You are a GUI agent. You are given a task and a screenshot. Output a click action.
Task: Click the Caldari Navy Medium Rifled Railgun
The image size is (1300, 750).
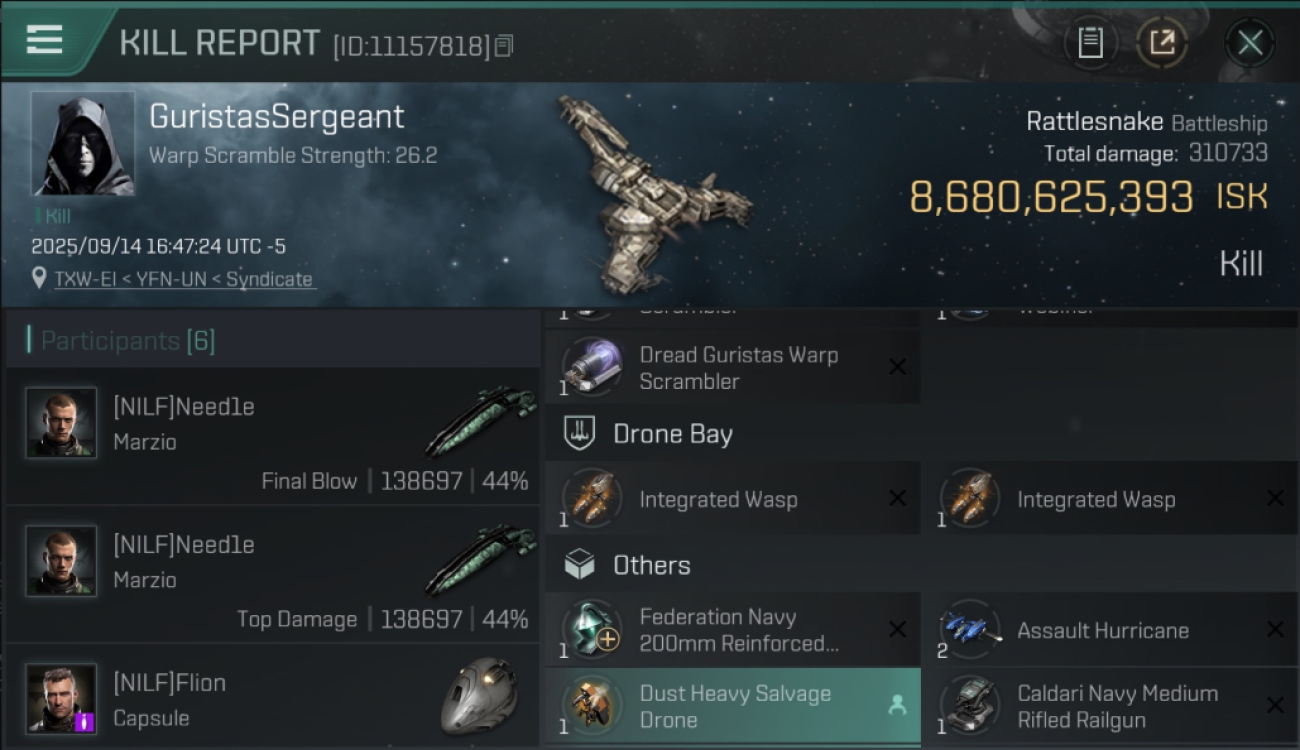pos(1116,706)
